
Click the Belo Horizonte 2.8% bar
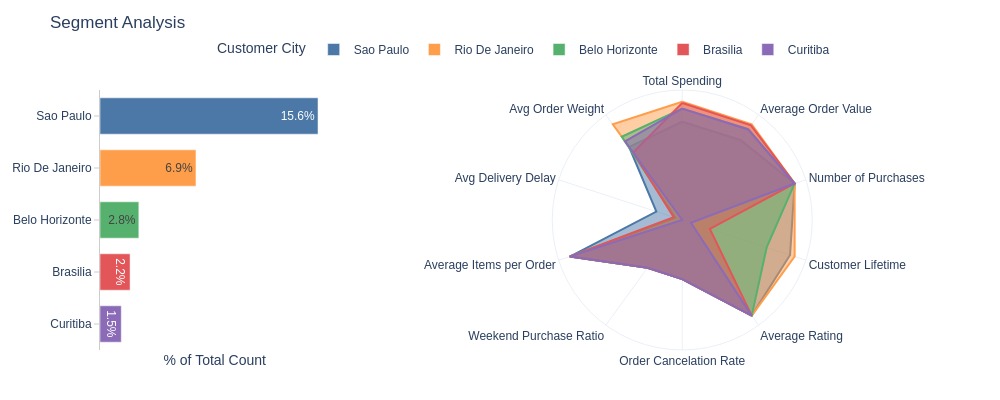click(x=119, y=220)
